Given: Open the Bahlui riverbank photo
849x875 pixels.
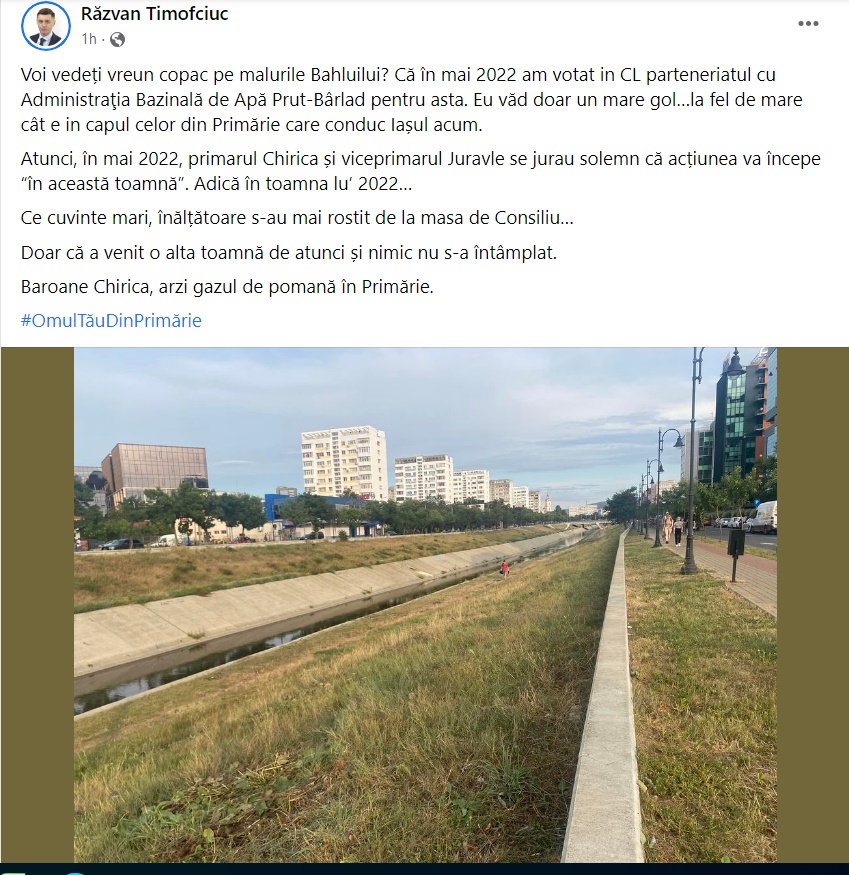Looking at the screenshot, I should click(425, 605).
